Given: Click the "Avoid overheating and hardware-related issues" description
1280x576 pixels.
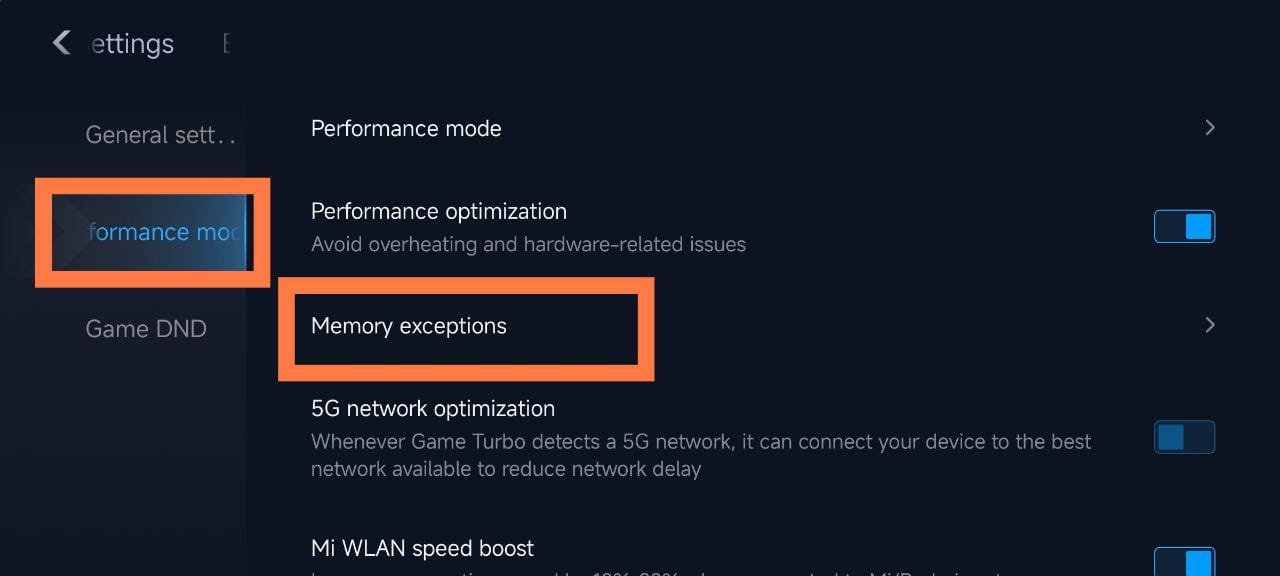Looking at the screenshot, I should click(528, 245).
